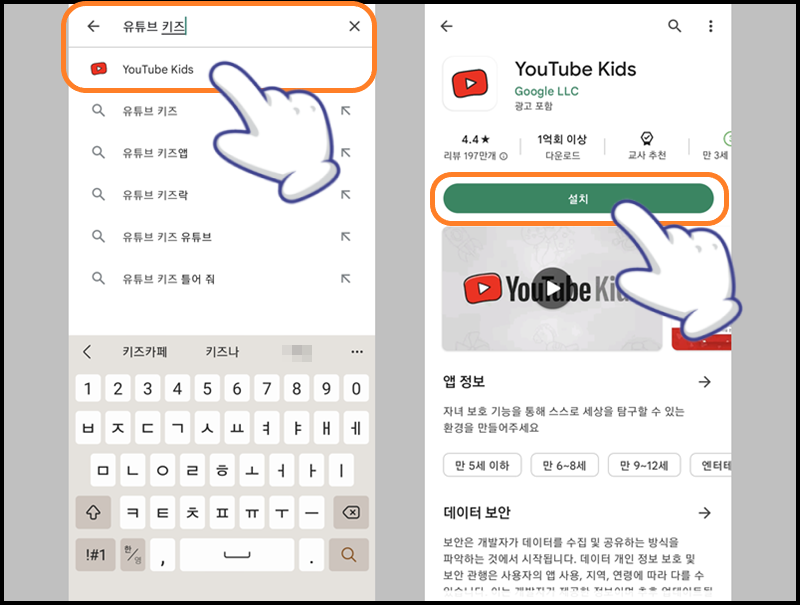The height and width of the screenshot is (605, 800).
Task: Tap the 교사 추천 badge icon
Action: (647, 138)
